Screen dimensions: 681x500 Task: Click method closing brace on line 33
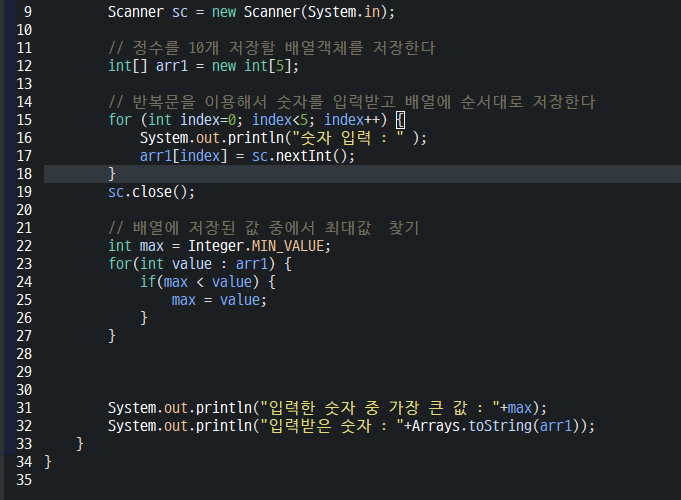pyautogui.click(x=80, y=444)
